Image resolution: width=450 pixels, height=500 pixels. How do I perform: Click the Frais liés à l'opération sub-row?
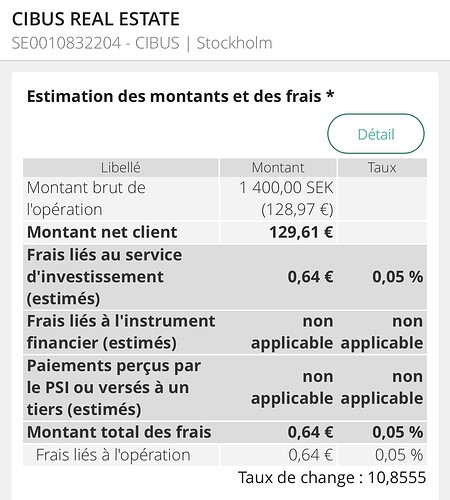pyautogui.click(x=225, y=455)
